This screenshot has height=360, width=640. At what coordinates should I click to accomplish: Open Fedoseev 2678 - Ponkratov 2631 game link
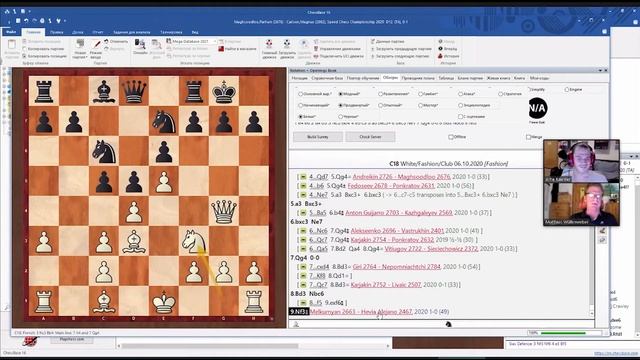391,186
